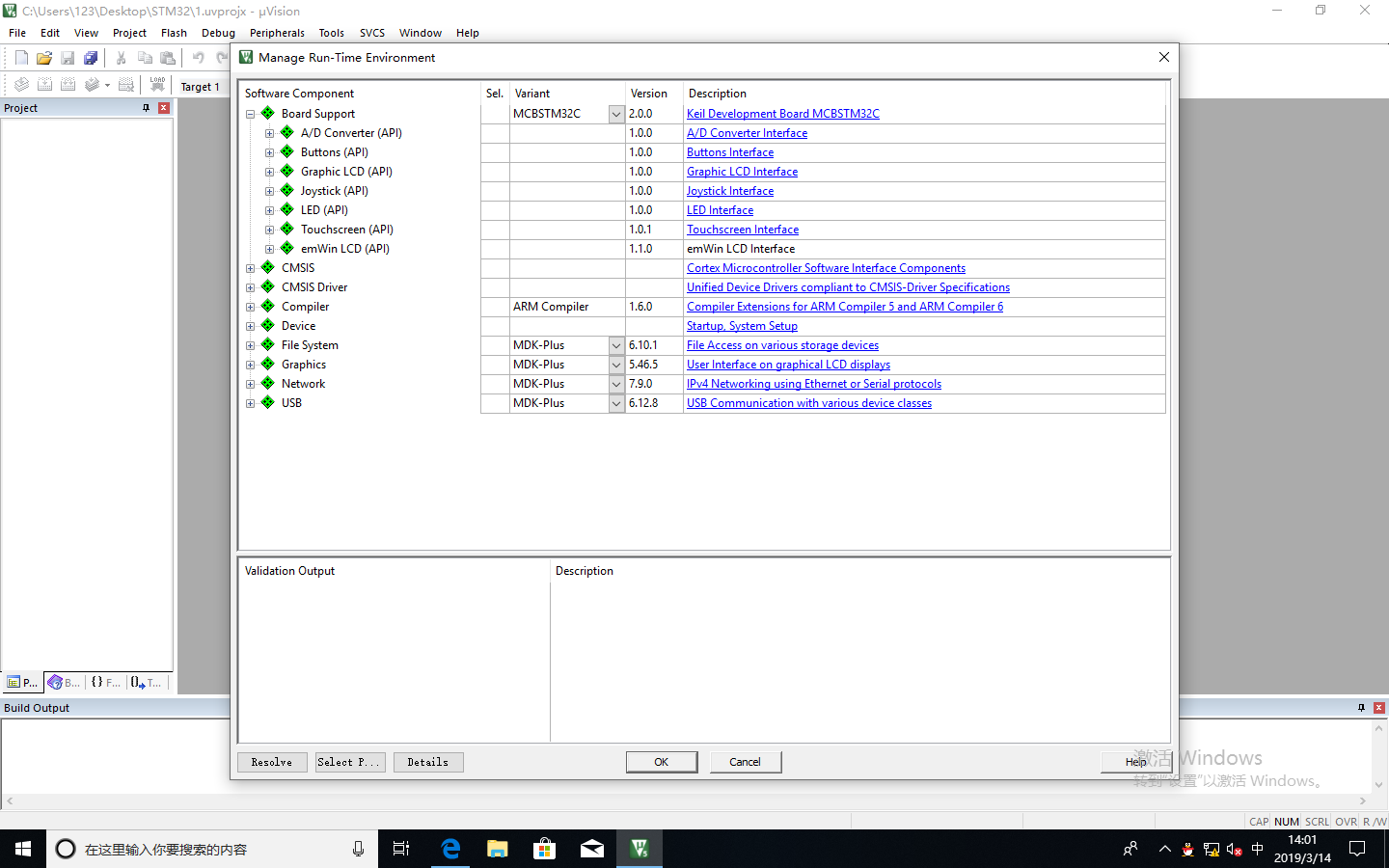Click the New file toolbar icon

(x=21, y=58)
